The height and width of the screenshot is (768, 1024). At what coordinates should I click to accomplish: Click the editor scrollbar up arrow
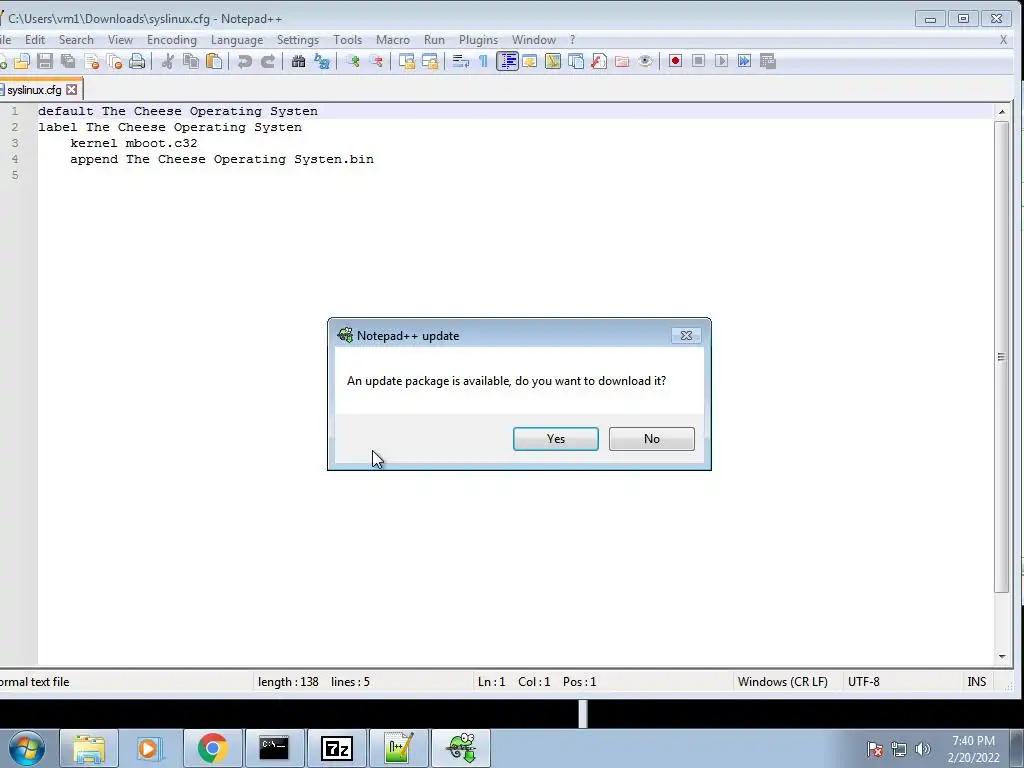tap(1002, 112)
